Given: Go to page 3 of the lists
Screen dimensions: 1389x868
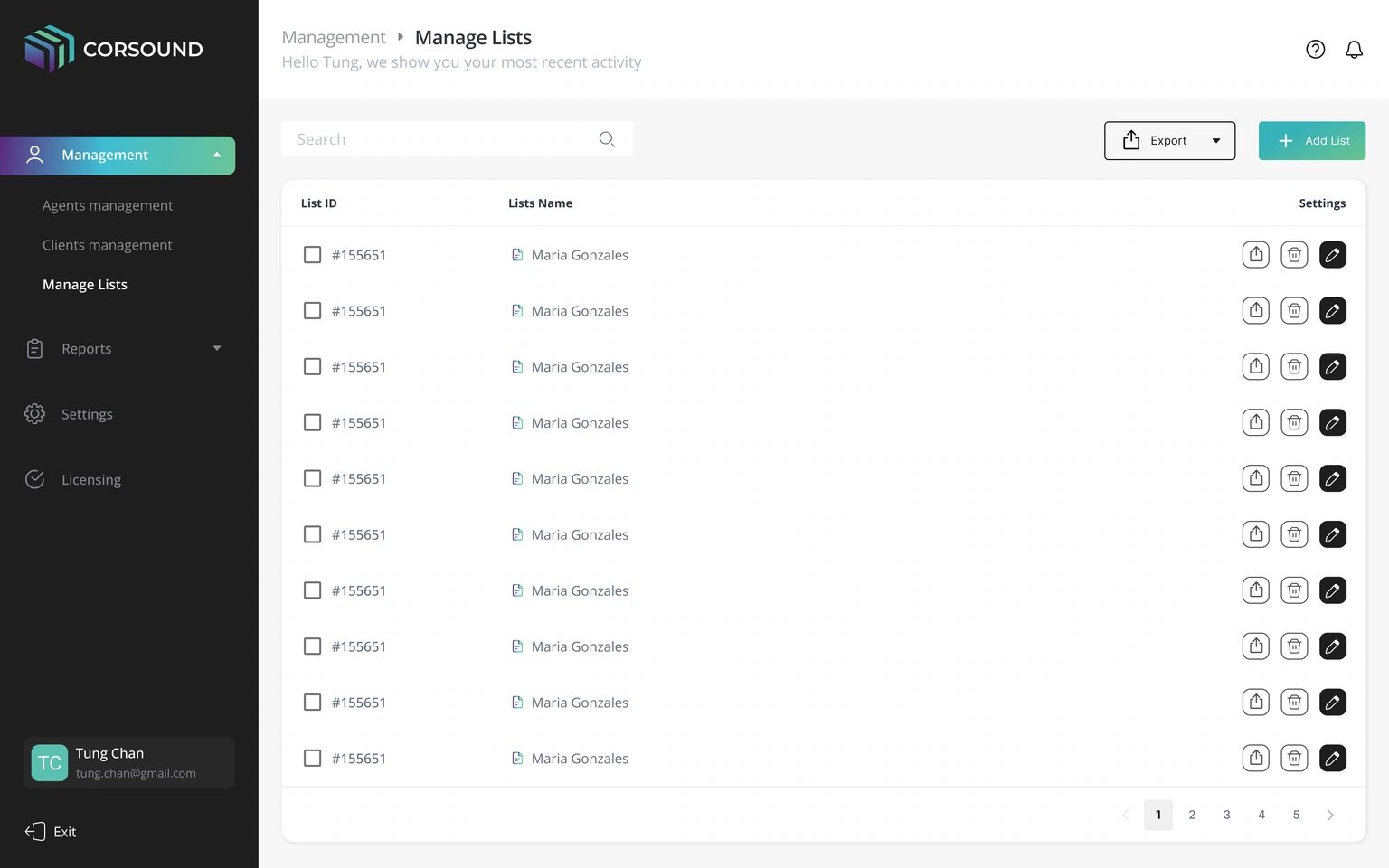Looking at the screenshot, I should pyautogui.click(x=1226, y=815).
